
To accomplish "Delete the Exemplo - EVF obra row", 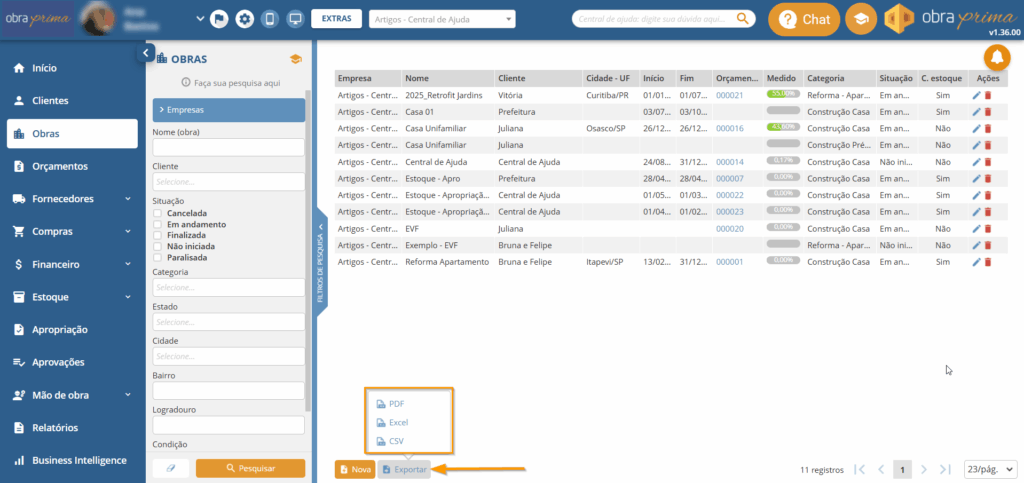I will [988, 245].
